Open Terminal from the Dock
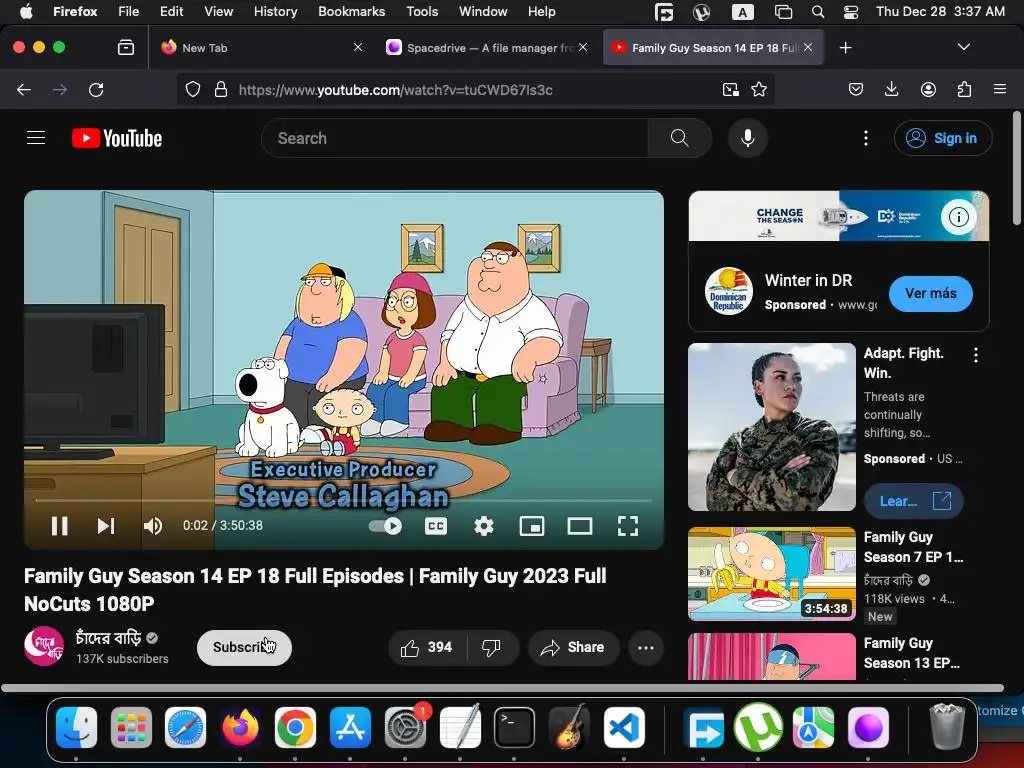This screenshot has width=1024, height=768. click(x=514, y=727)
